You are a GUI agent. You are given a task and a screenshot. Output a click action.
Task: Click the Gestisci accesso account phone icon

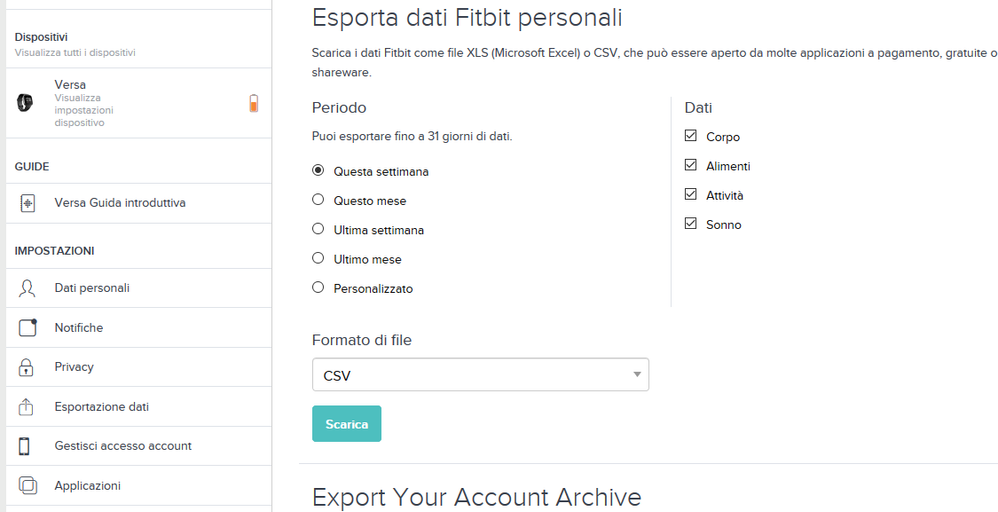pos(24,446)
